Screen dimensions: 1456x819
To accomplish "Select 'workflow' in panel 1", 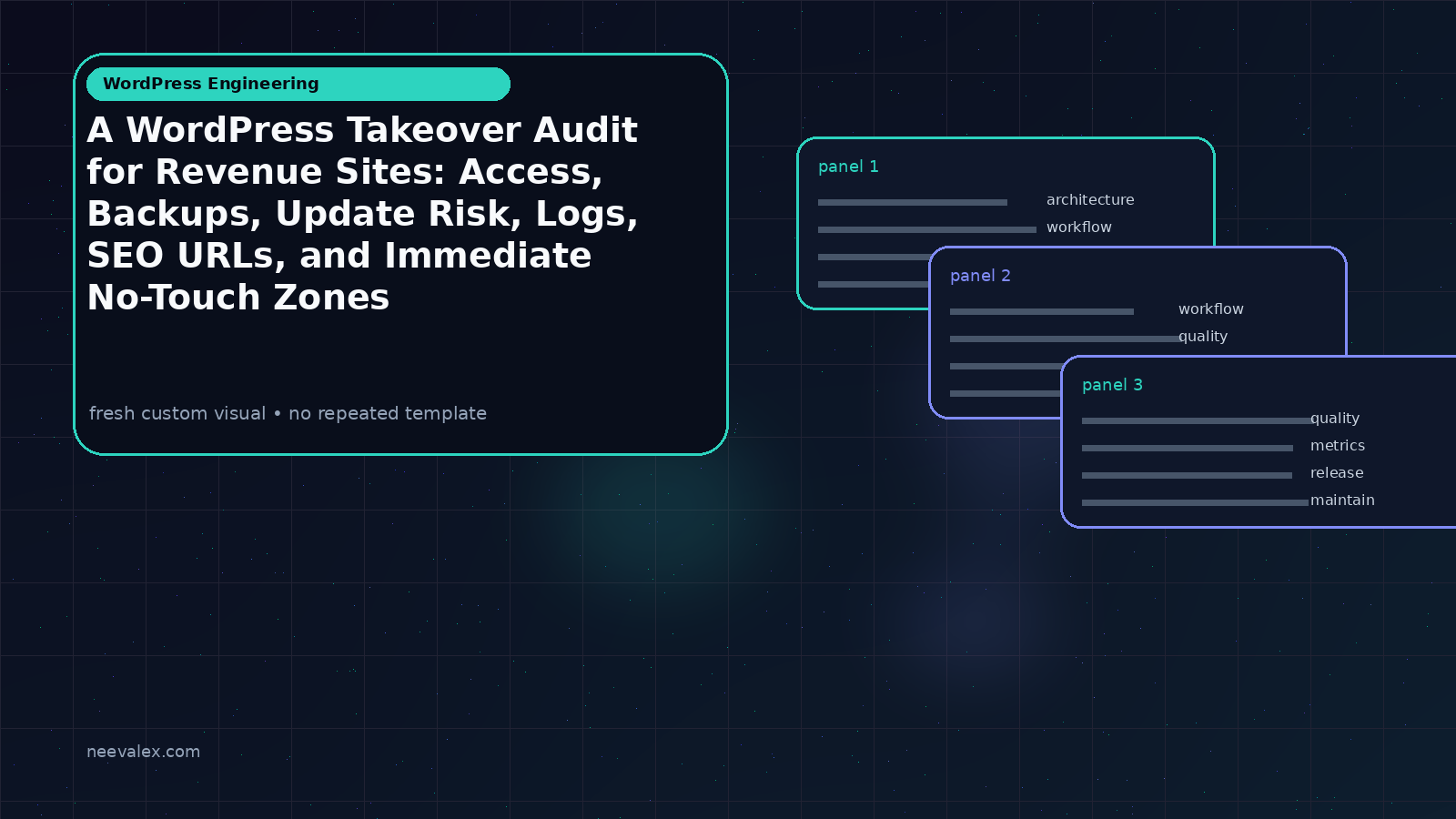I will tap(1079, 227).
